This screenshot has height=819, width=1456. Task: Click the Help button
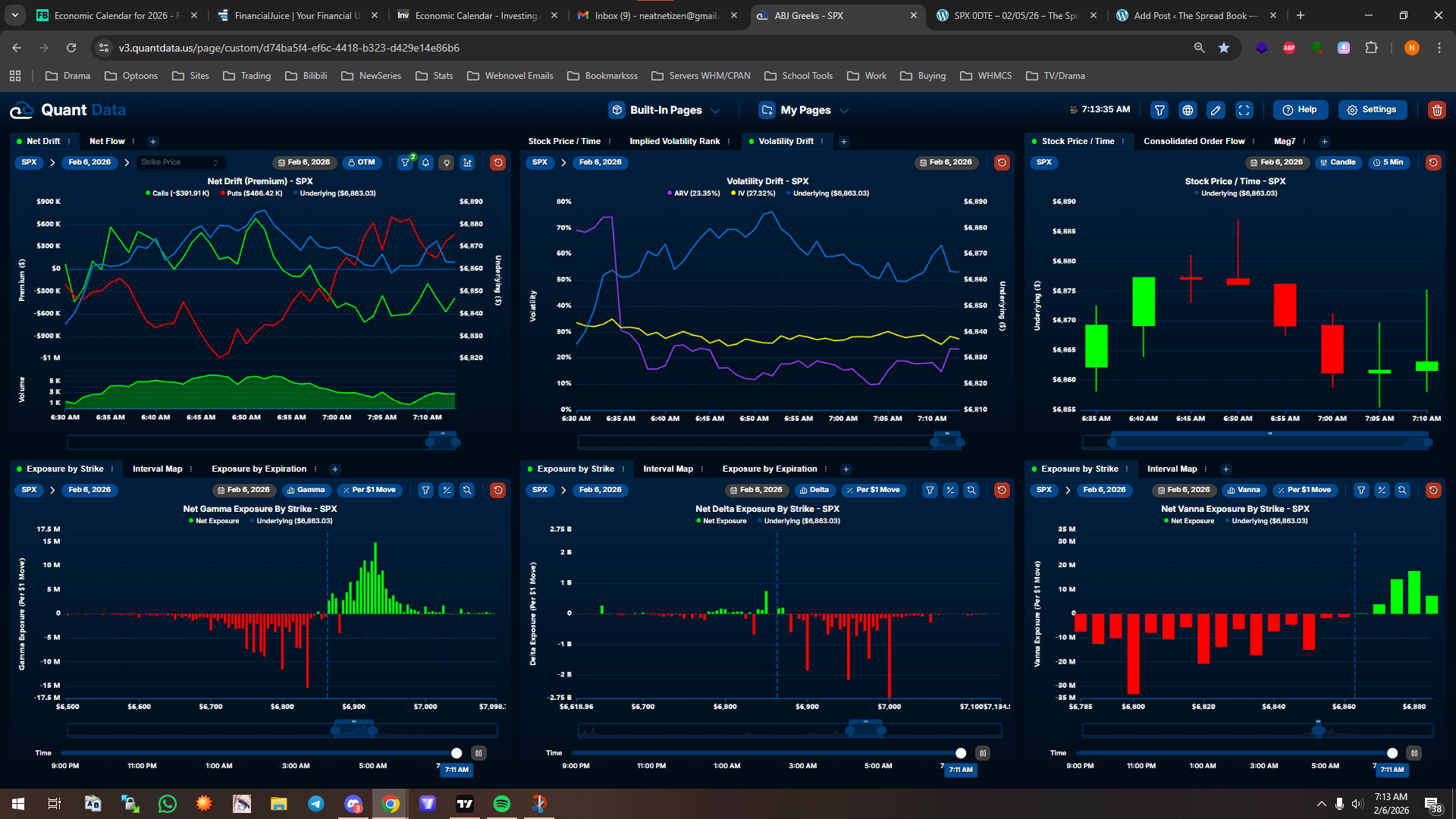(x=1300, y=109)
